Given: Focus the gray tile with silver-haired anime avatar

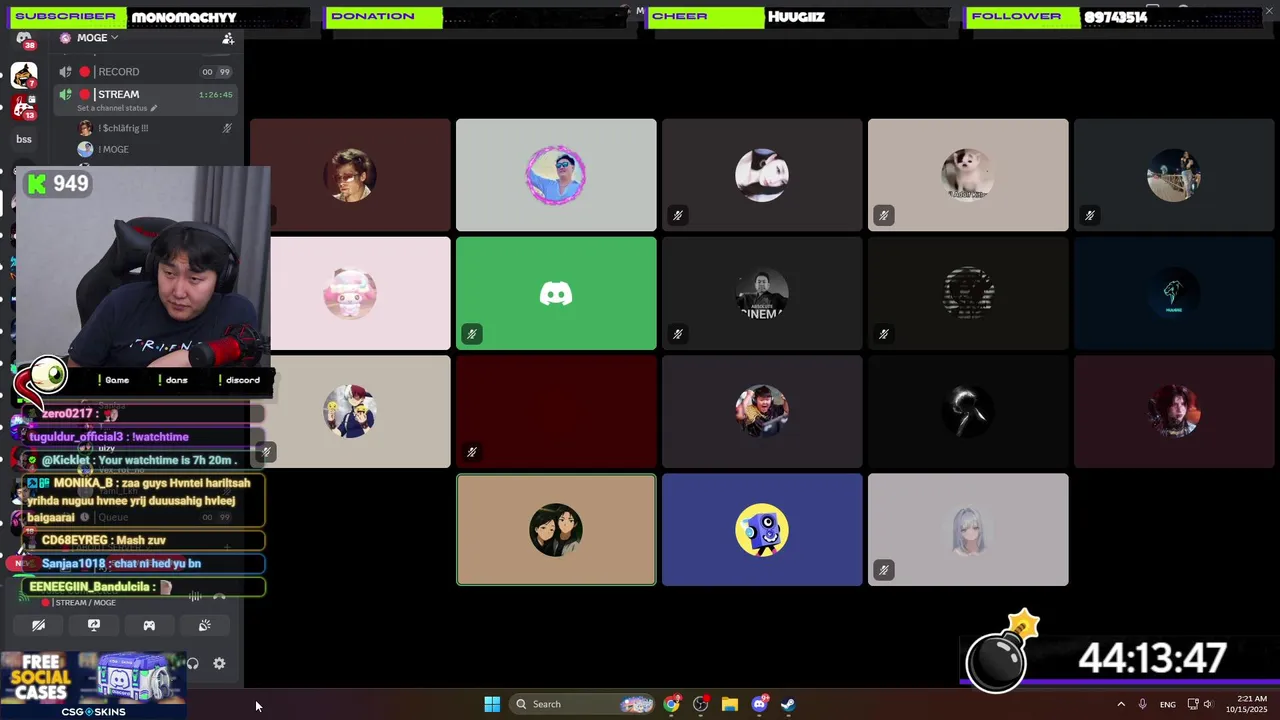Looking at the screenshot, I should pos(968,529).
